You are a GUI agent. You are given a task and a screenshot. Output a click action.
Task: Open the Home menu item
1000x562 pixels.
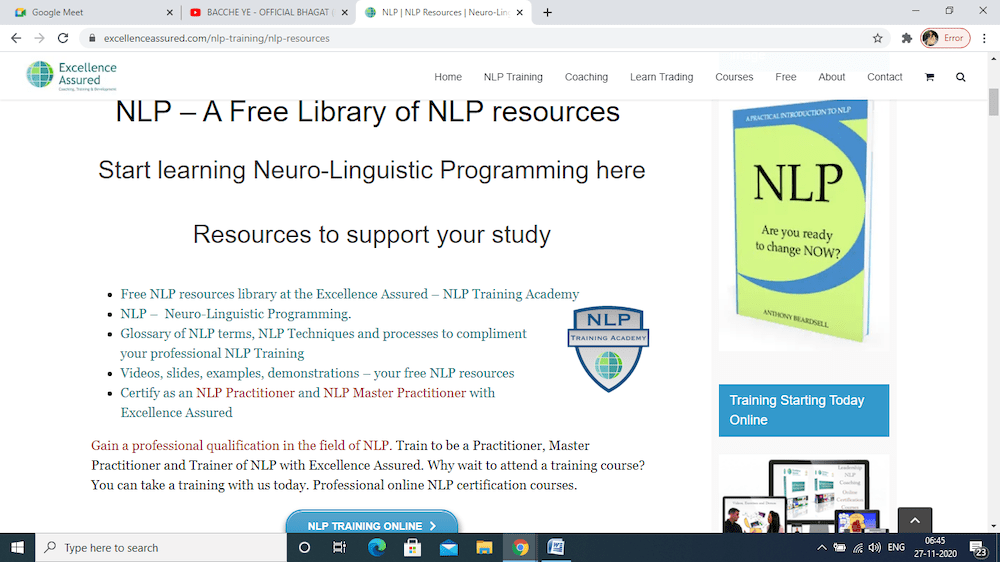(448, 77)
